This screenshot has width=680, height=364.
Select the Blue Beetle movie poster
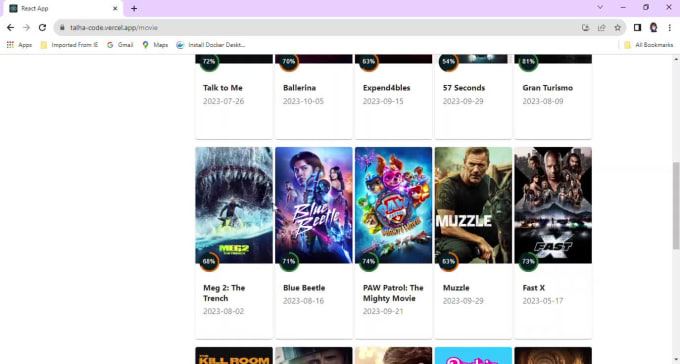point(314,205)
